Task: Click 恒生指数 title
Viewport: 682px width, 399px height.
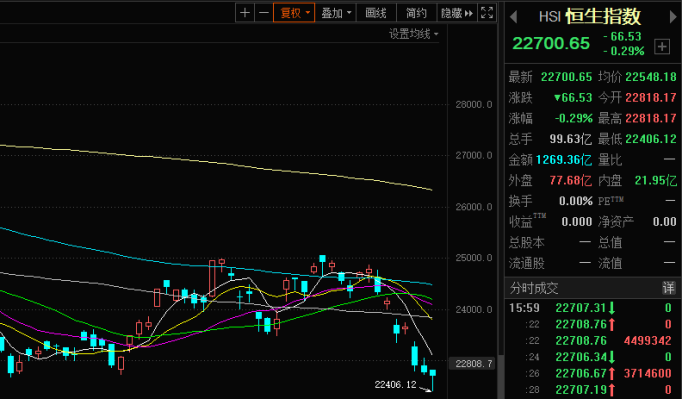Action: pyautogui.click(x=603, y=17)
